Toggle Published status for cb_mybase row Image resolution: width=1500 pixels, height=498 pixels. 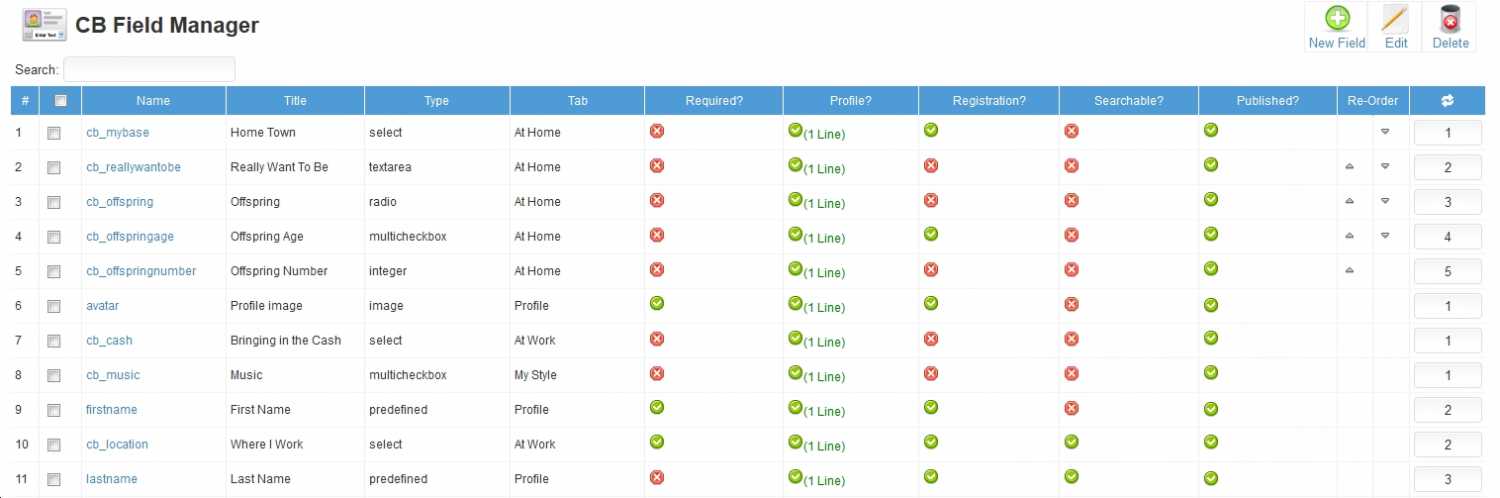1211,130
